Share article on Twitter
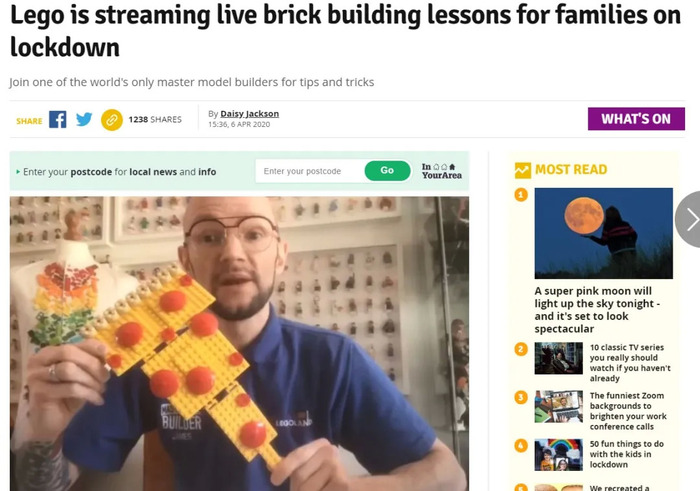 [84, 120]
